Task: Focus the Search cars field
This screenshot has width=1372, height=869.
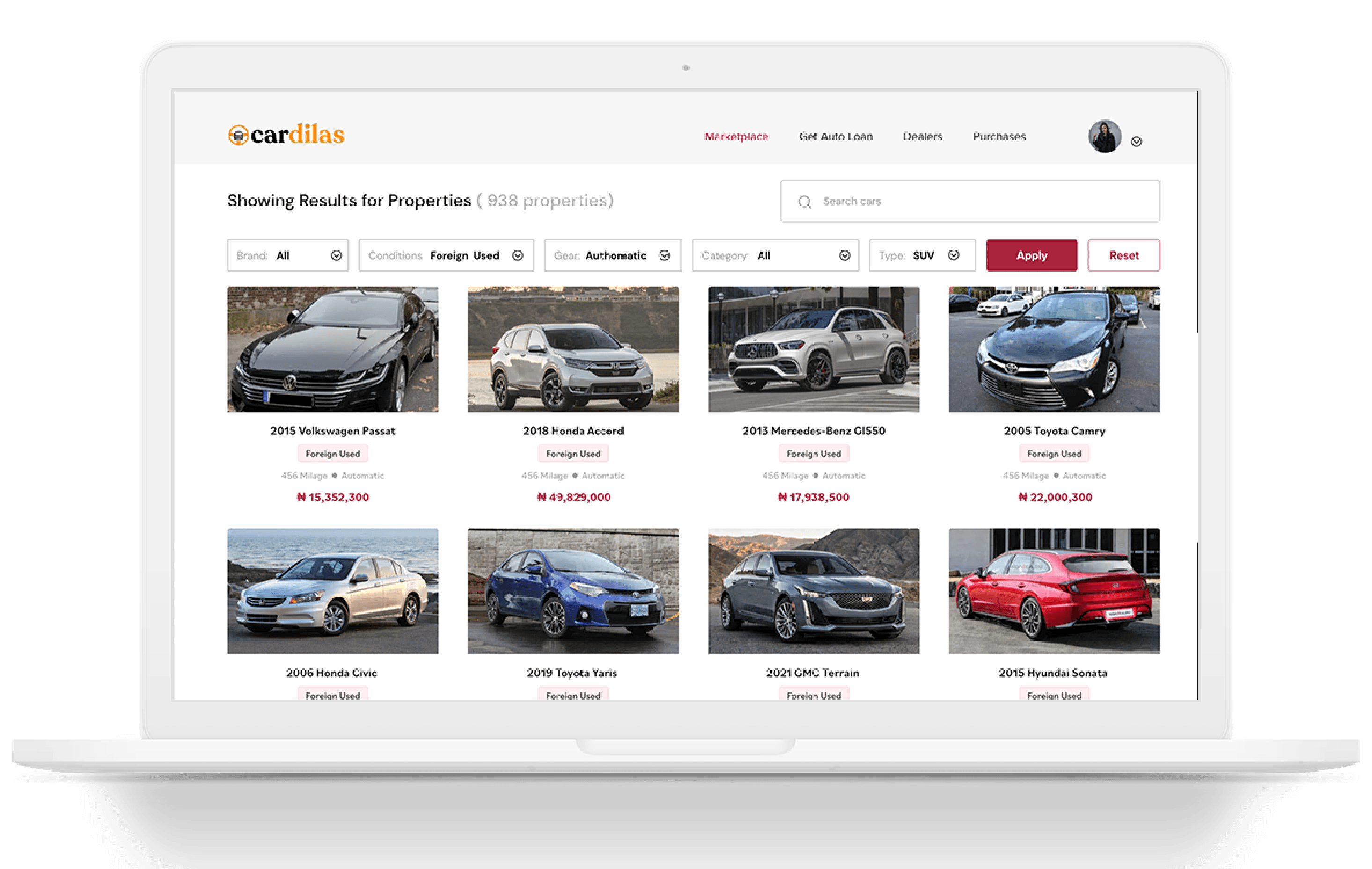Action: (x=970, y=201)
